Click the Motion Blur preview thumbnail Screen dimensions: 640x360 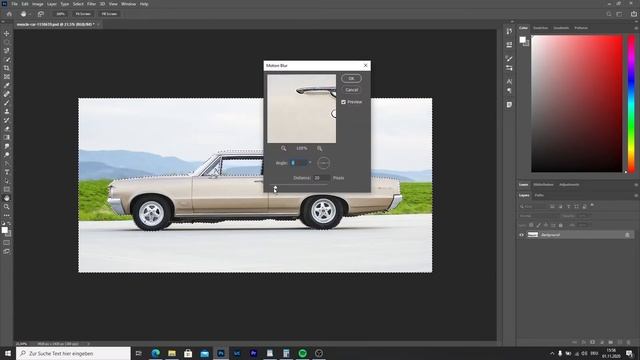click(302, 109)
